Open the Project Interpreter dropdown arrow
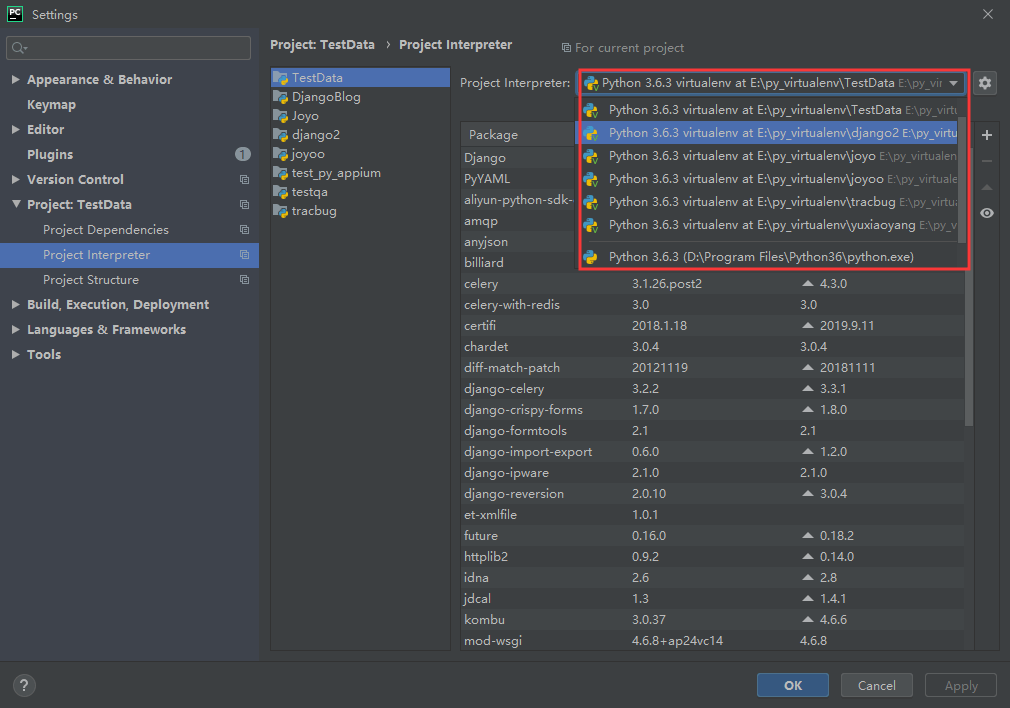 (953, 83)
